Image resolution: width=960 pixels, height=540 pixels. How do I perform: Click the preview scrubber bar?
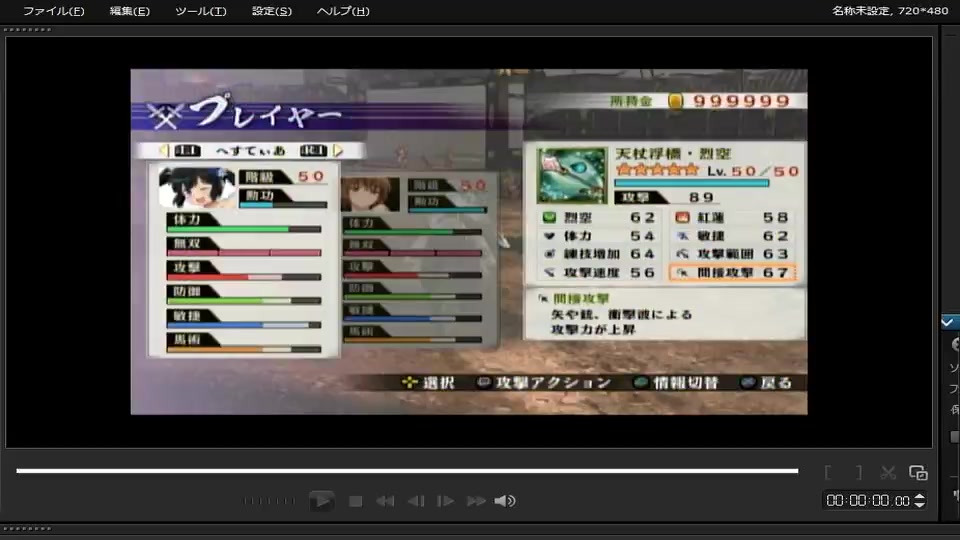pyautogui.click(x=407, y=471)
